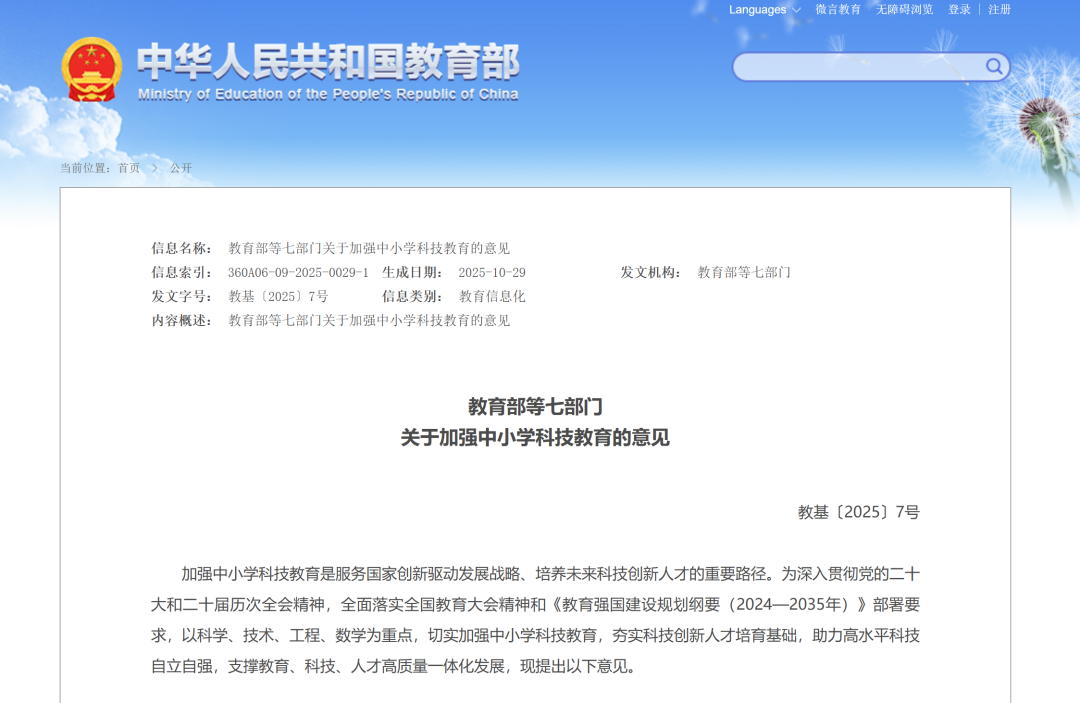This screenshot has width=1080, height=703.
Task: Click the 微言教育 icon link in the top bar
Action: click(838, 10)
